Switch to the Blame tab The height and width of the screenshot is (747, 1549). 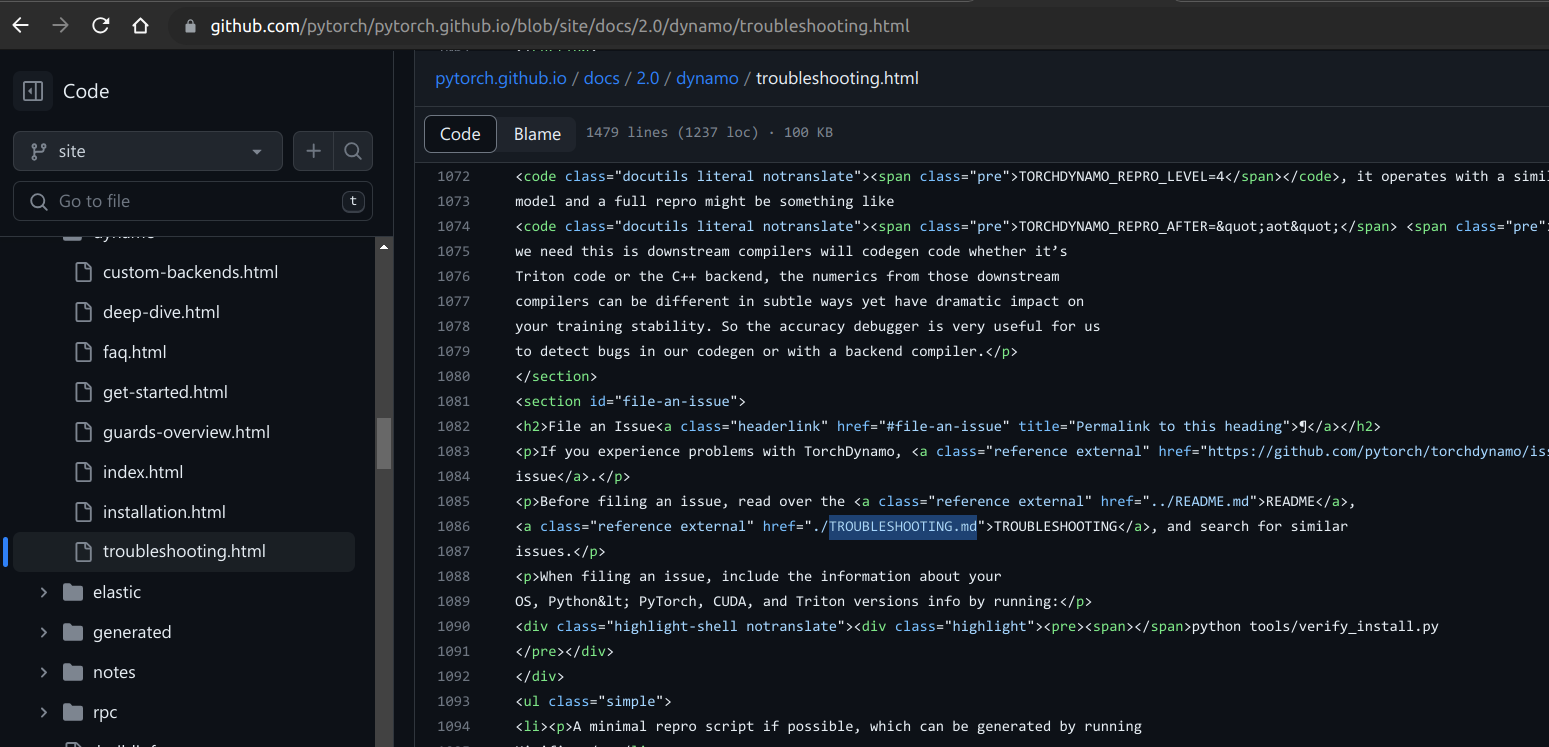(x=537, y=133)
